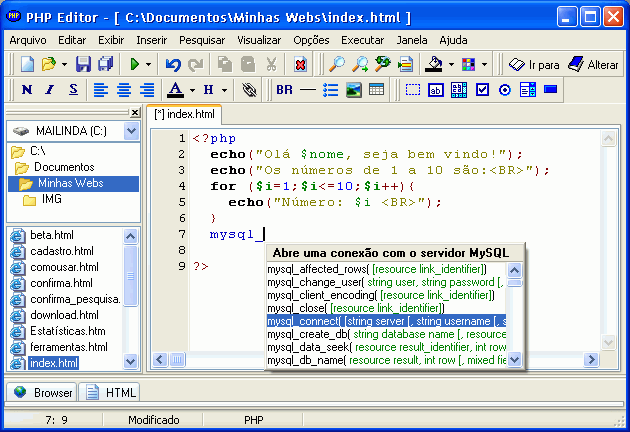Insert a horizontal rule line
630x432 pixels.
point(308,89)
